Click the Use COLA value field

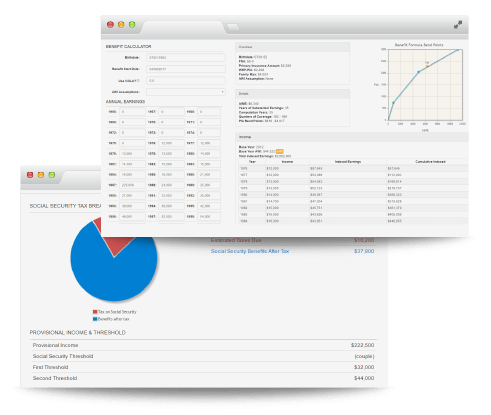[x=186, y=81]
